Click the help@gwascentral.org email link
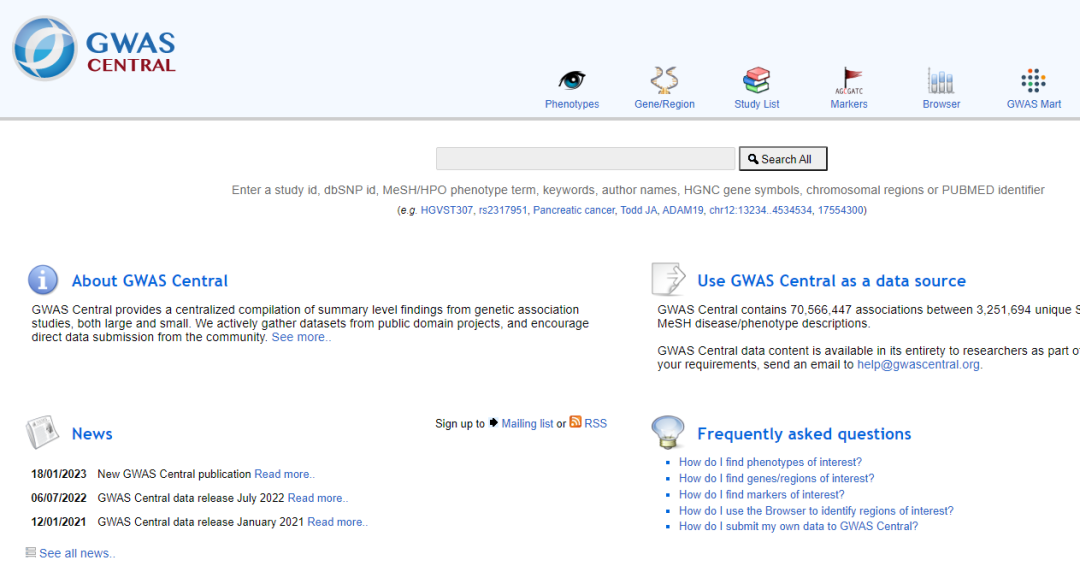This screenshot has width=1080, height=566. click(x=919, y=365)
